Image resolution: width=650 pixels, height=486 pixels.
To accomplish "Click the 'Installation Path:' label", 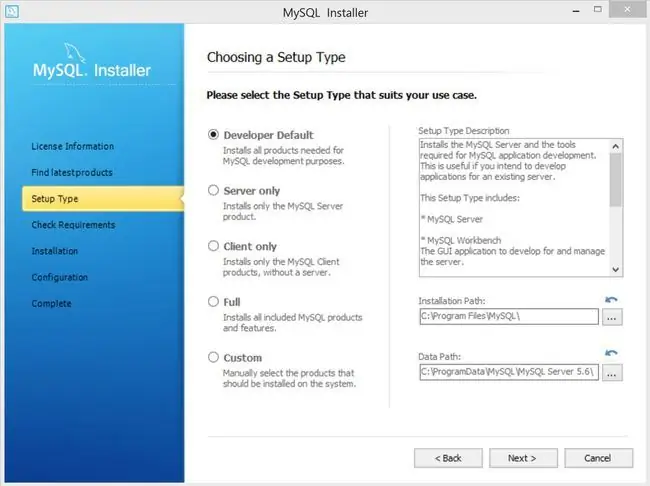I will tap(451, 301).
